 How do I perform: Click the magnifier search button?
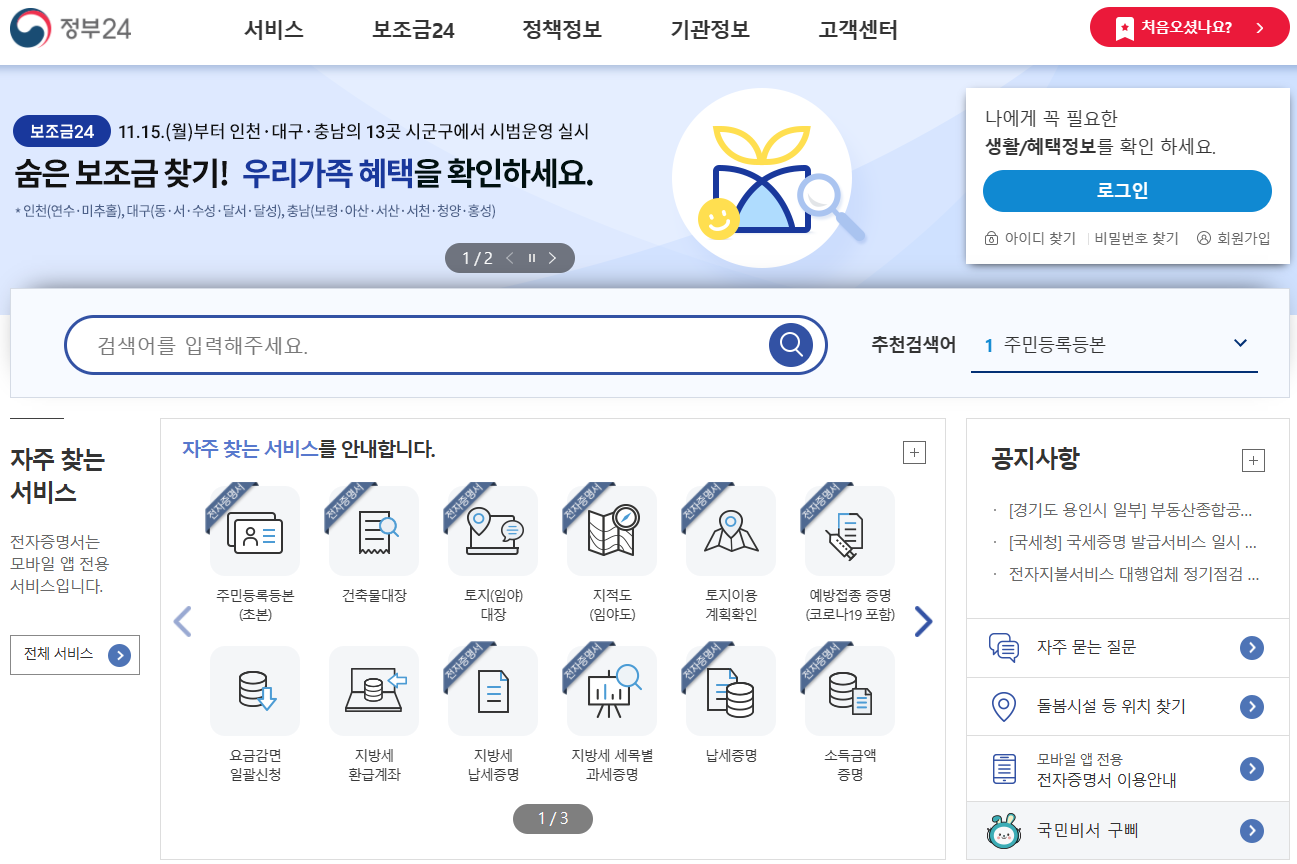[x=791, y=345]
